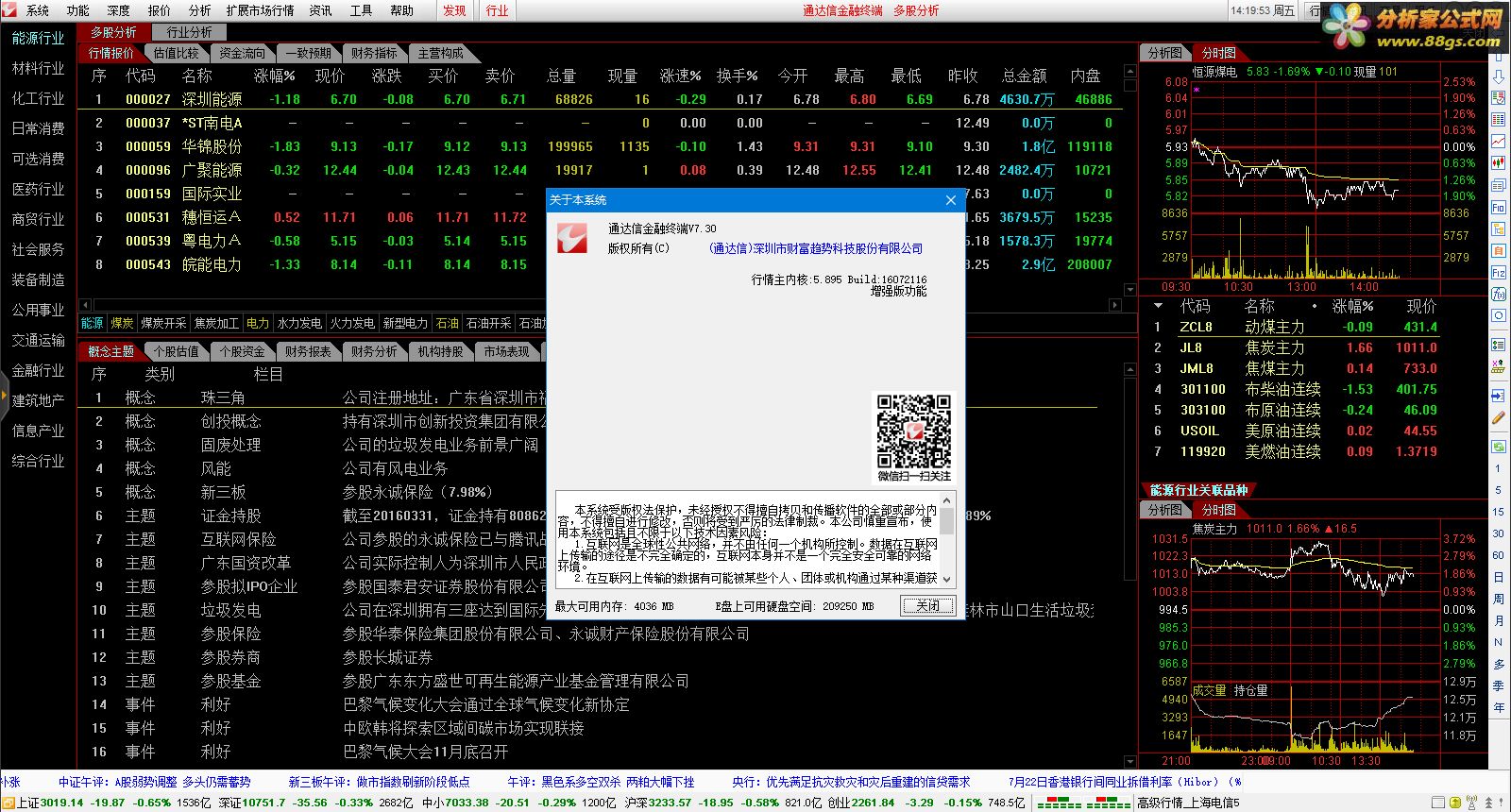The image size is (1511, 812).
Task: Expand the triangle beside 代码 in right list
Action: [1158, 306]
